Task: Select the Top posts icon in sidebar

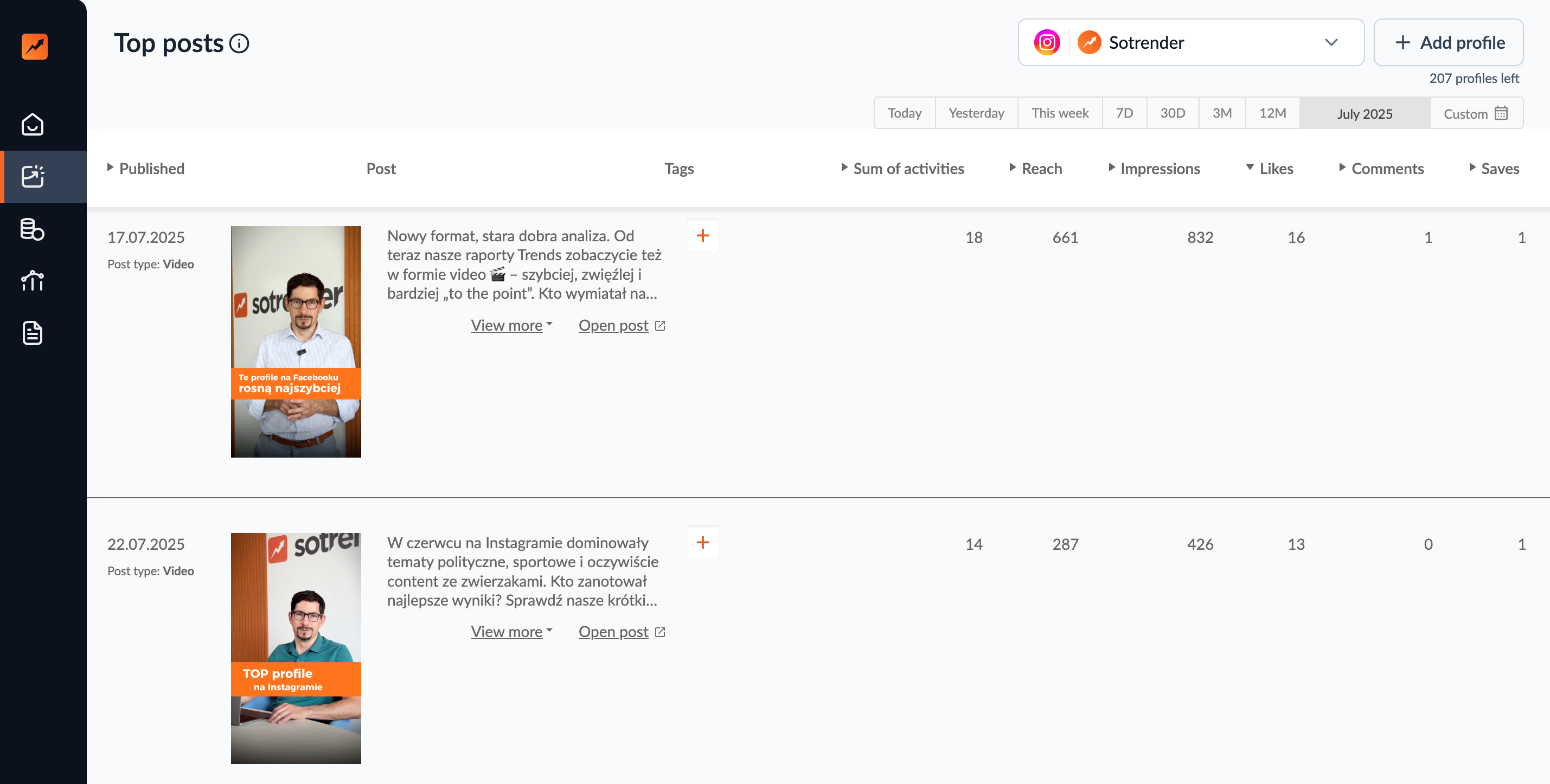Action: click(x=33, y=177)
